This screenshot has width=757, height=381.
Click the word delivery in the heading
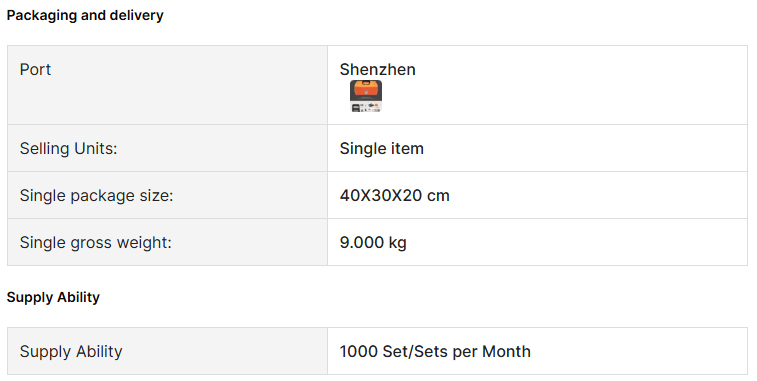[137, 15]
